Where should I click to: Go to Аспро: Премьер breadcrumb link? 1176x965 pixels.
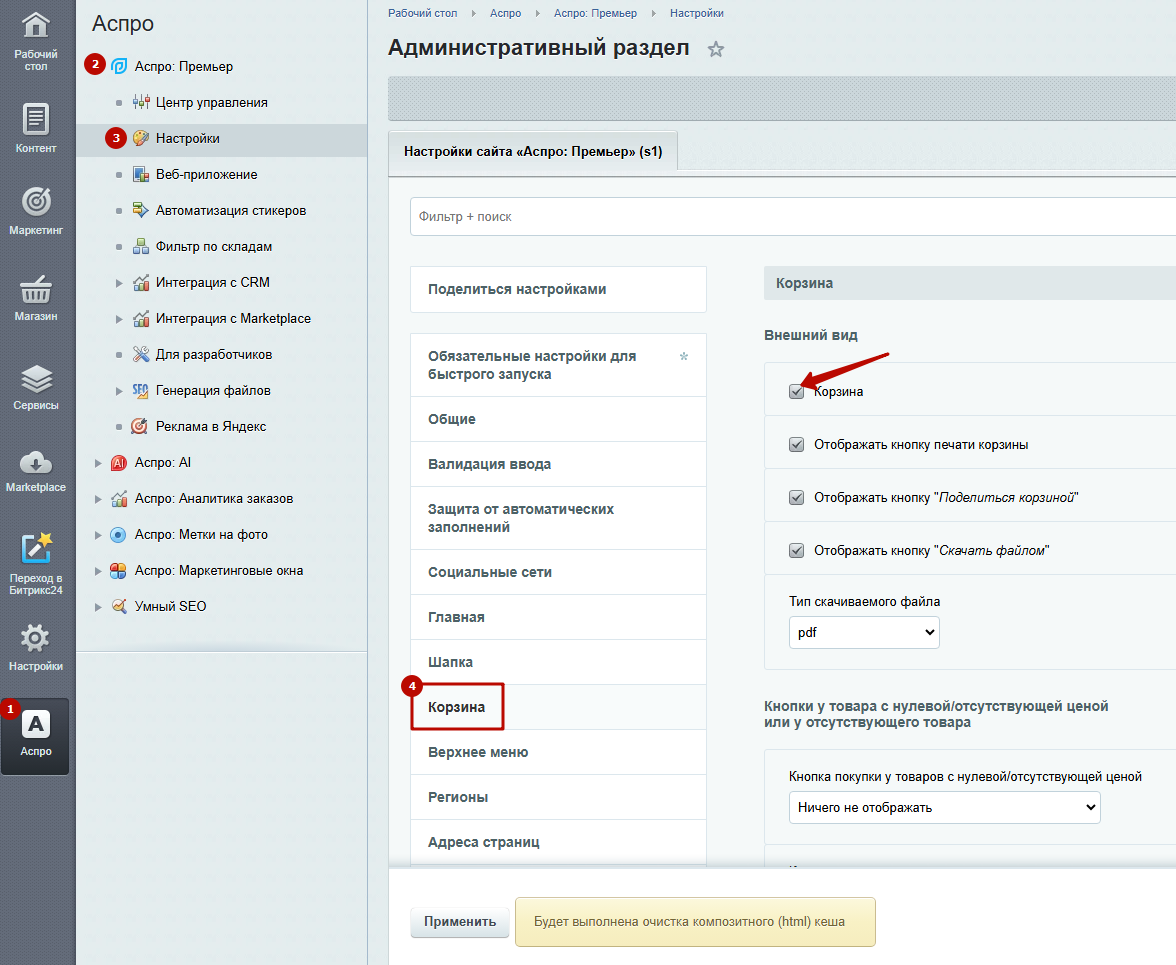pos(596,13)
